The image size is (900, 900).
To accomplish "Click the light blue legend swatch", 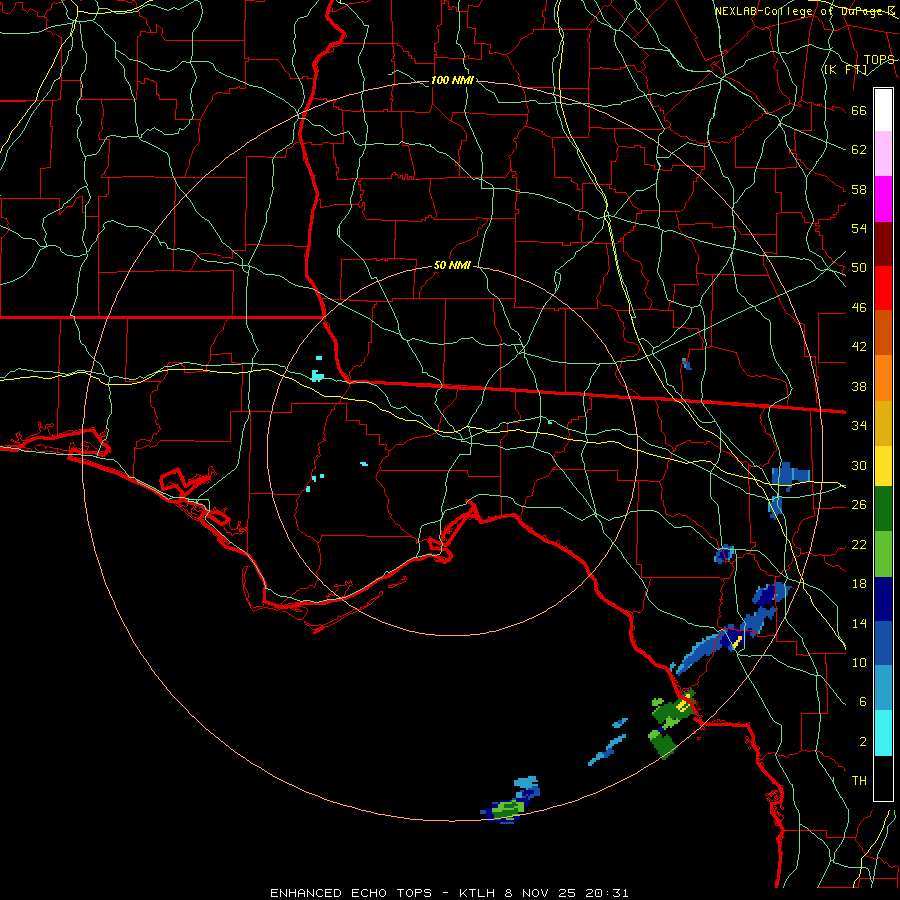I will pos(883,688).
